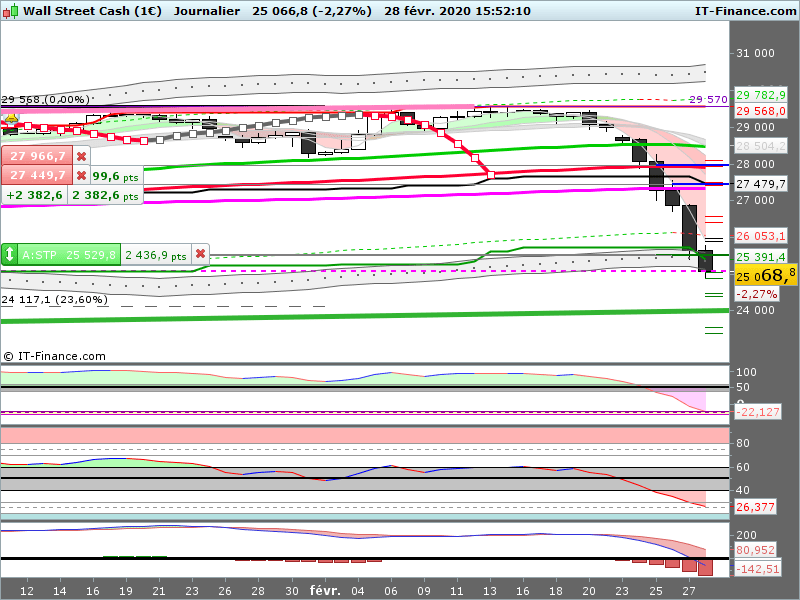Viewport: 800px width, 600px height.
Task: Click the IT-Finance.com link at top right
Action: click(744, 10)
